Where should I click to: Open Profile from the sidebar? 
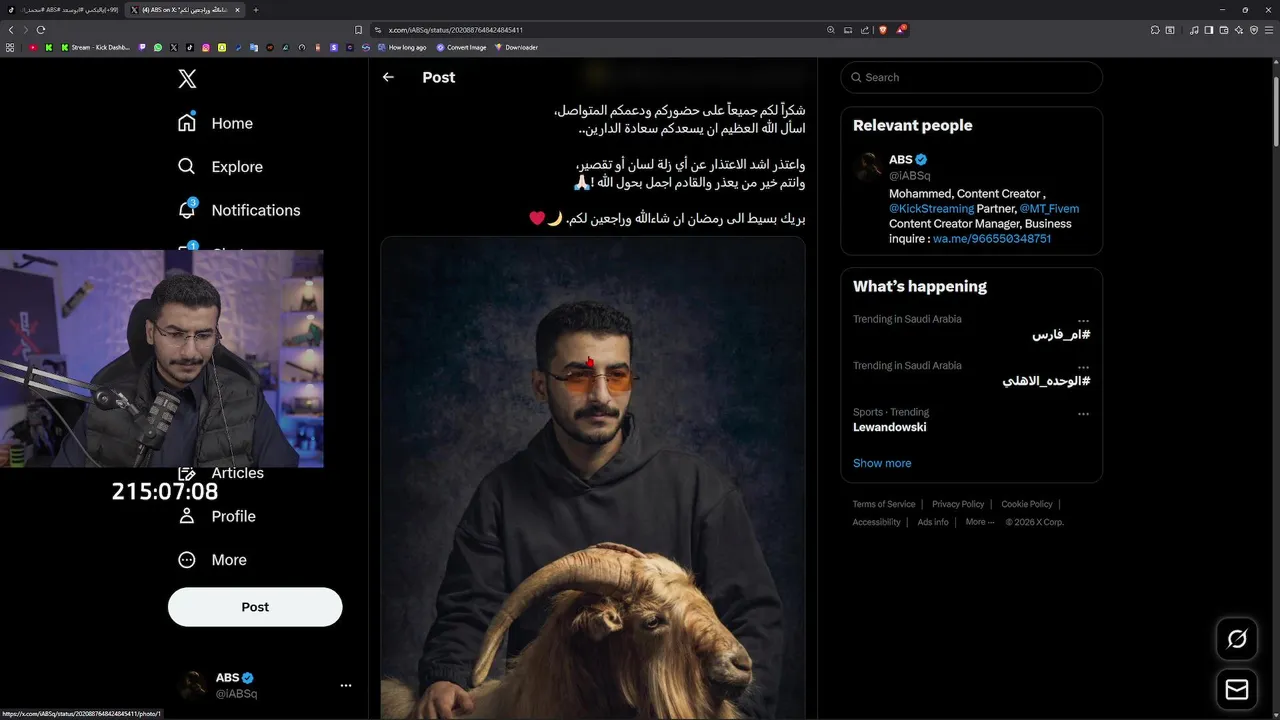click(216, 516)
